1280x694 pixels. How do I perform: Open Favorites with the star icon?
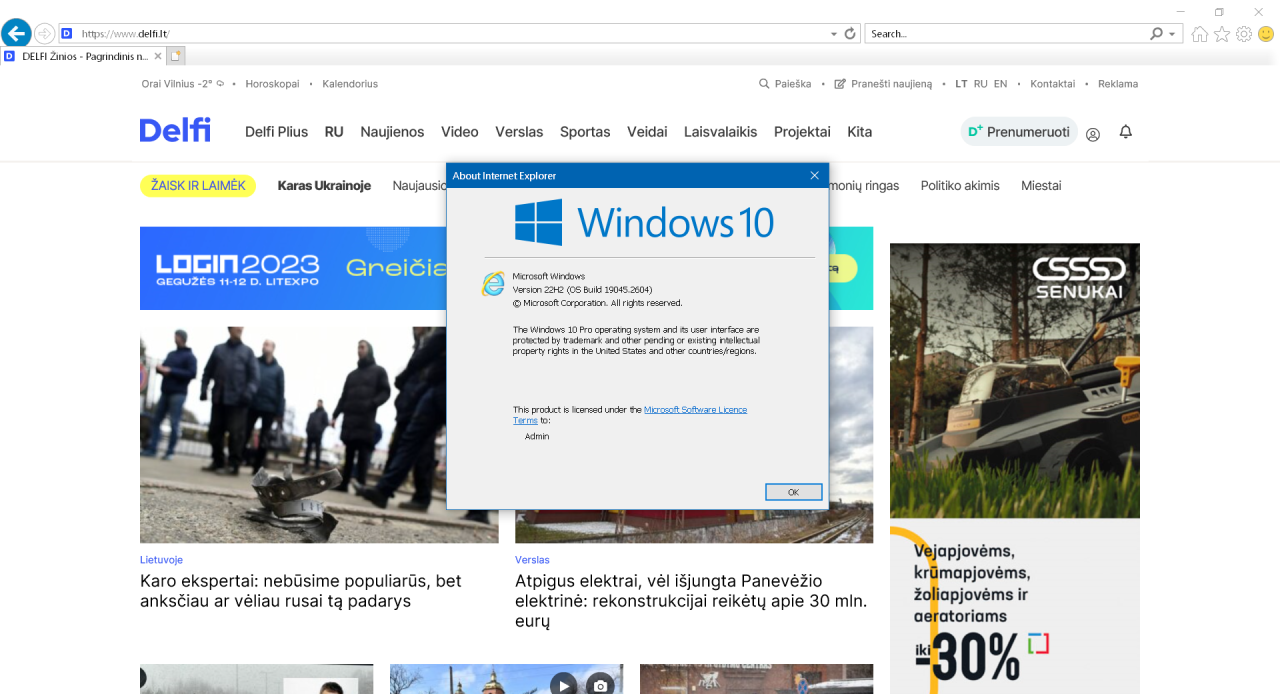[x=1222, y=34]
